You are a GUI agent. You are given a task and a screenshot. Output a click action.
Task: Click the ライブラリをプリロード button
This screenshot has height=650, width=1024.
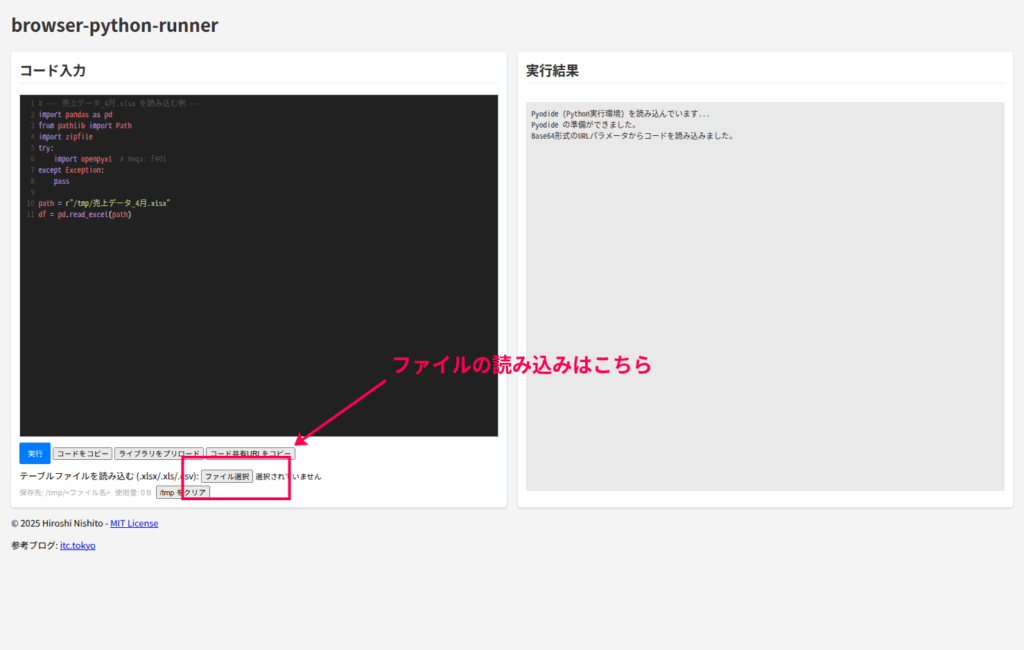pyautogui.click(x=159, y=453)
